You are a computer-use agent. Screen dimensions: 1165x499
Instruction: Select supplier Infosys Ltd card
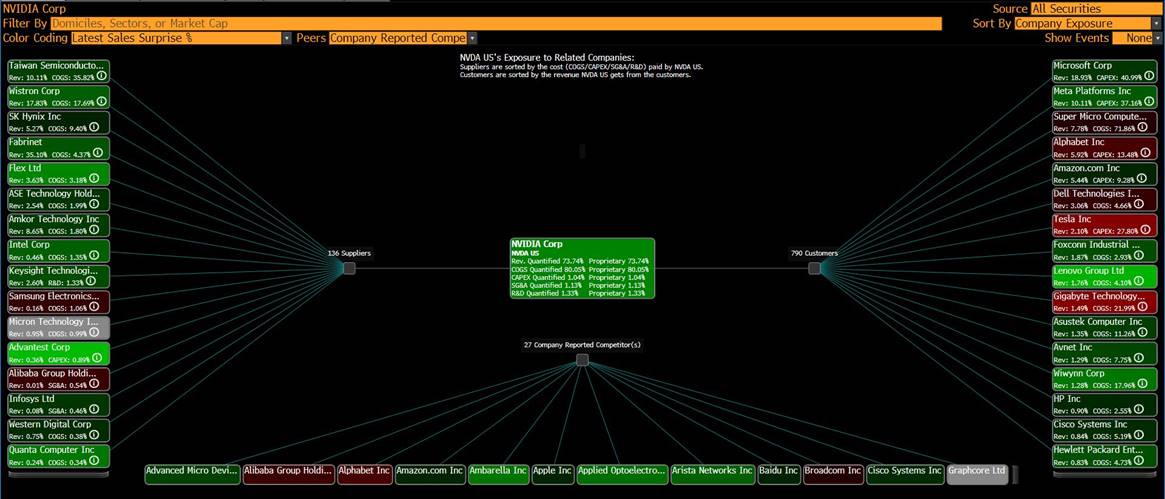59,405
